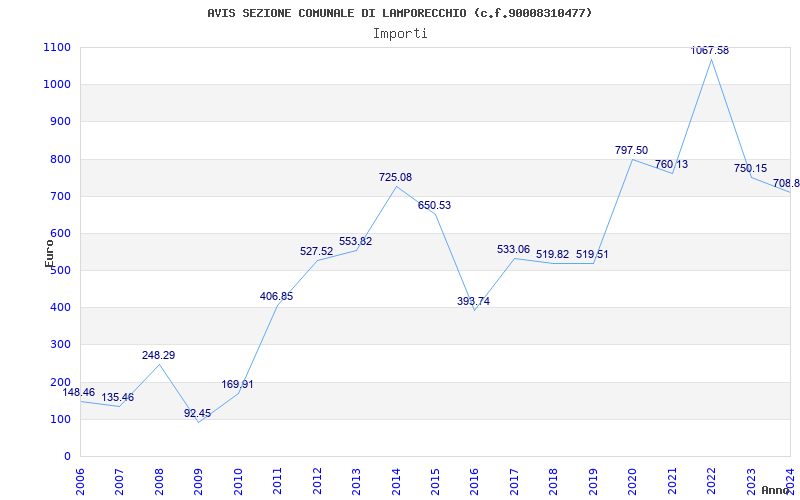Click the 900 y-axis tick label
Screen dimensions: 800x500
coord(61,122)
